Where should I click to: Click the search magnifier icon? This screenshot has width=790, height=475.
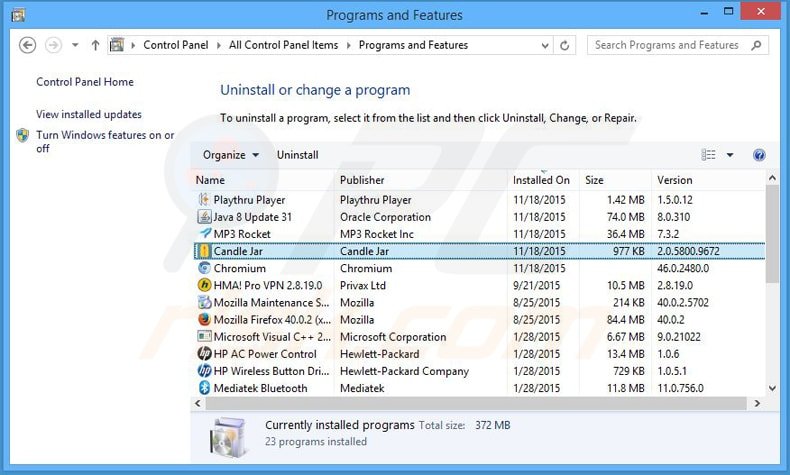(756, 45)
